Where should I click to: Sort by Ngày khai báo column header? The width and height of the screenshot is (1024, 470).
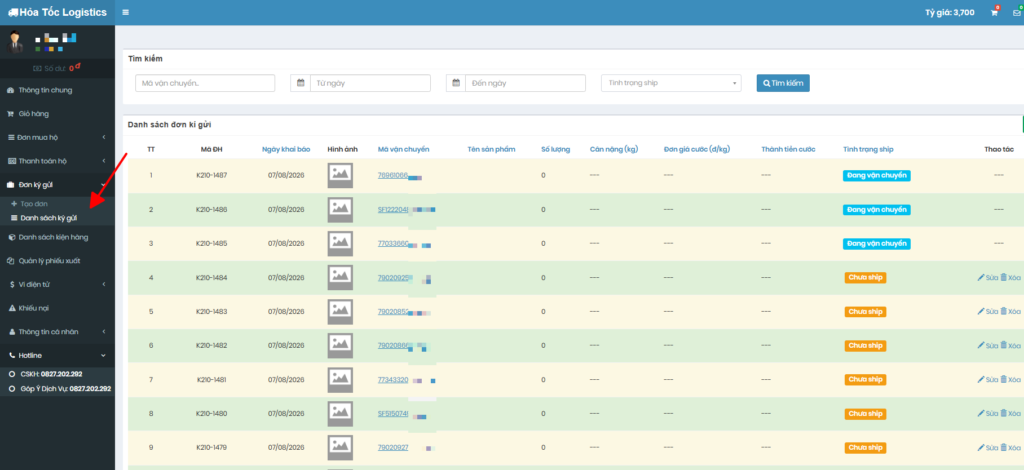point(286,149)
